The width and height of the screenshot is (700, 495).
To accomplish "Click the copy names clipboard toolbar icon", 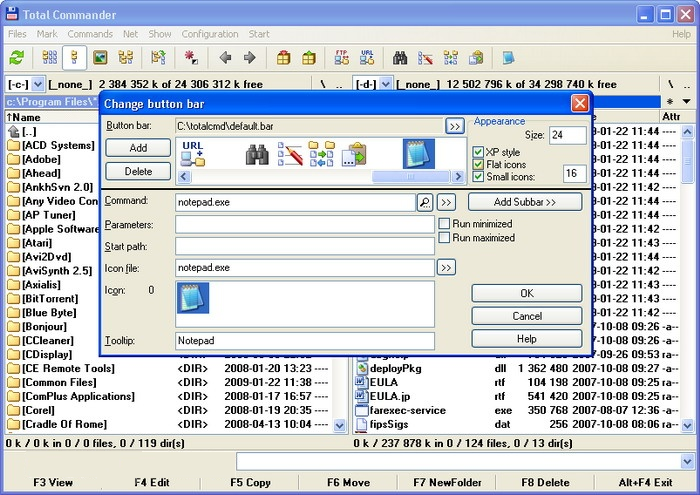I will 476,58.
